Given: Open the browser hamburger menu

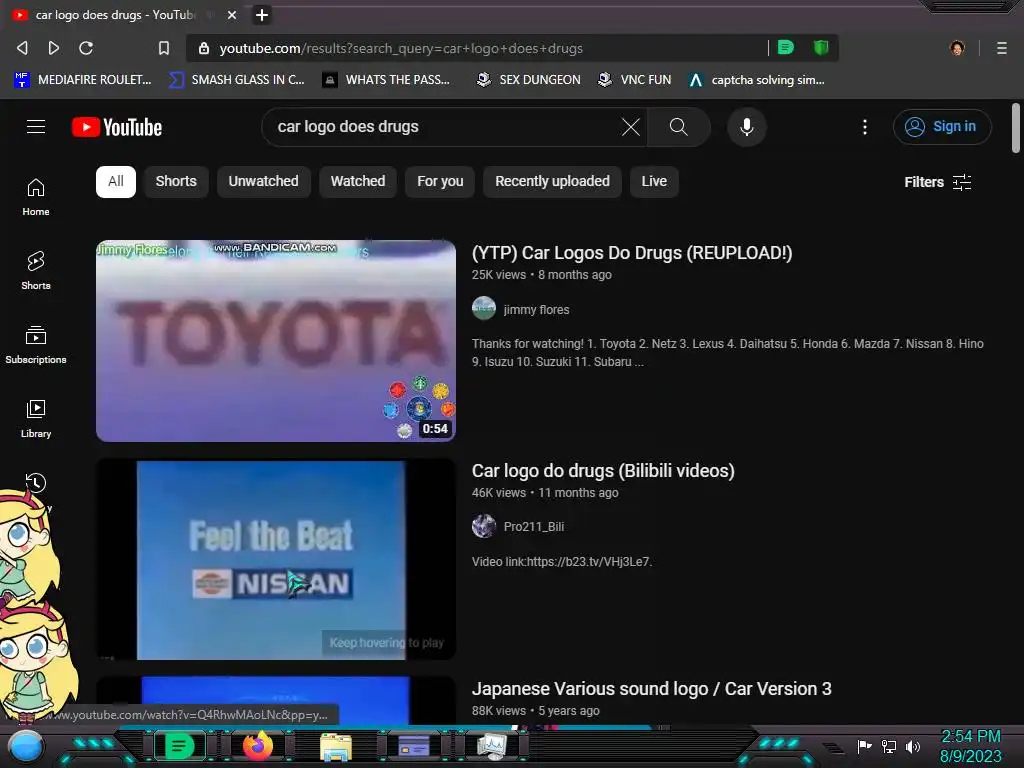Looking at the screenshot, I should [x=1002, y=48].
